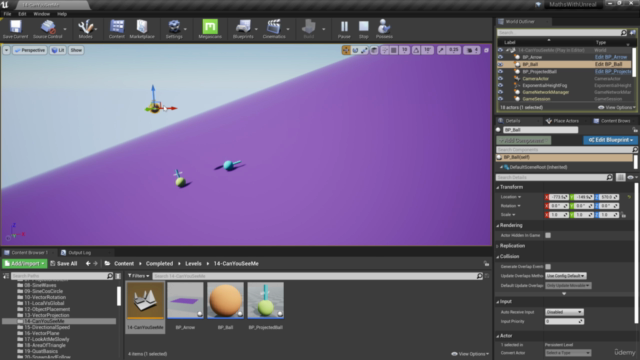Stop the play-in-editor session
640x360 pixels.
tap(364, 29)
